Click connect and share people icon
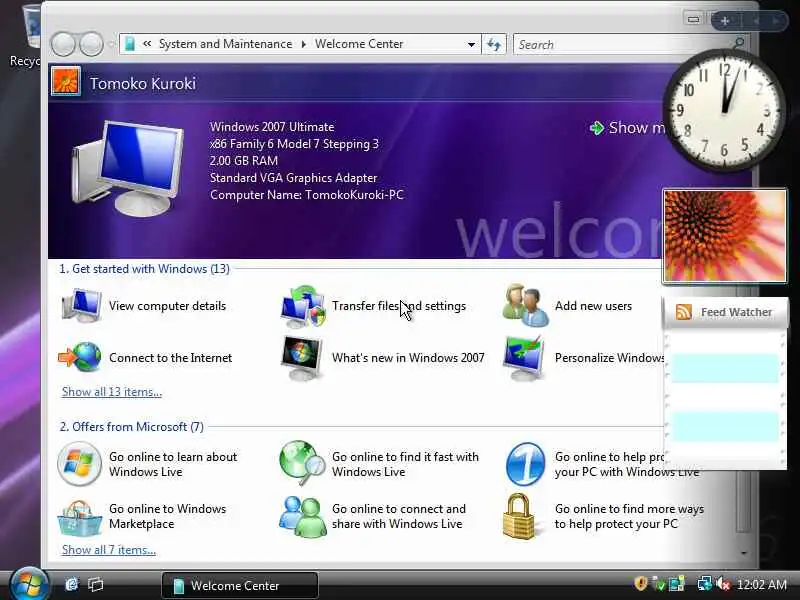This screenshot has width=800, height=600. [302, 516]
